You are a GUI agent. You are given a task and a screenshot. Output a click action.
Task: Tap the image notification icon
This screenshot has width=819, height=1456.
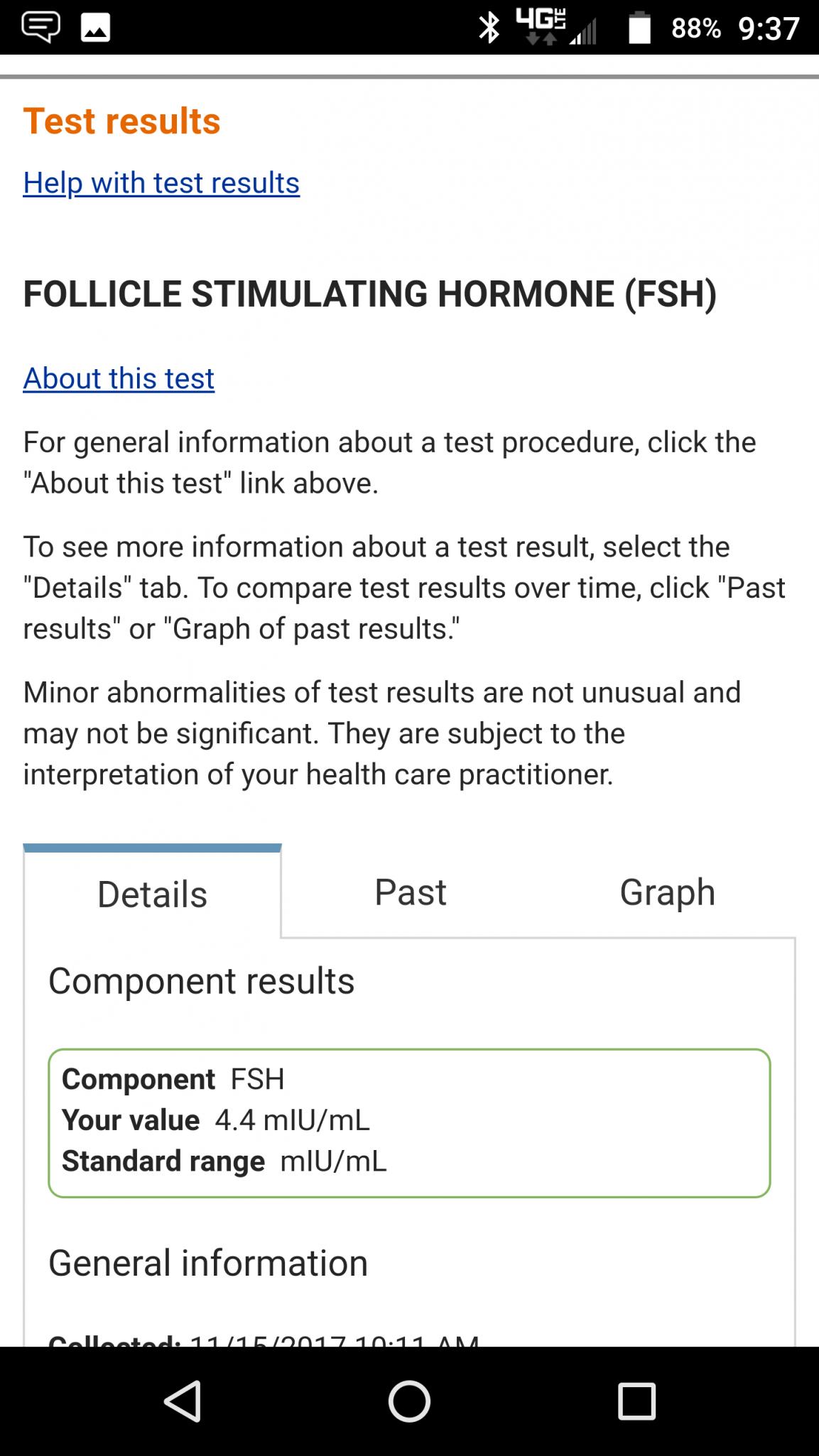click(x=95, y=28)
